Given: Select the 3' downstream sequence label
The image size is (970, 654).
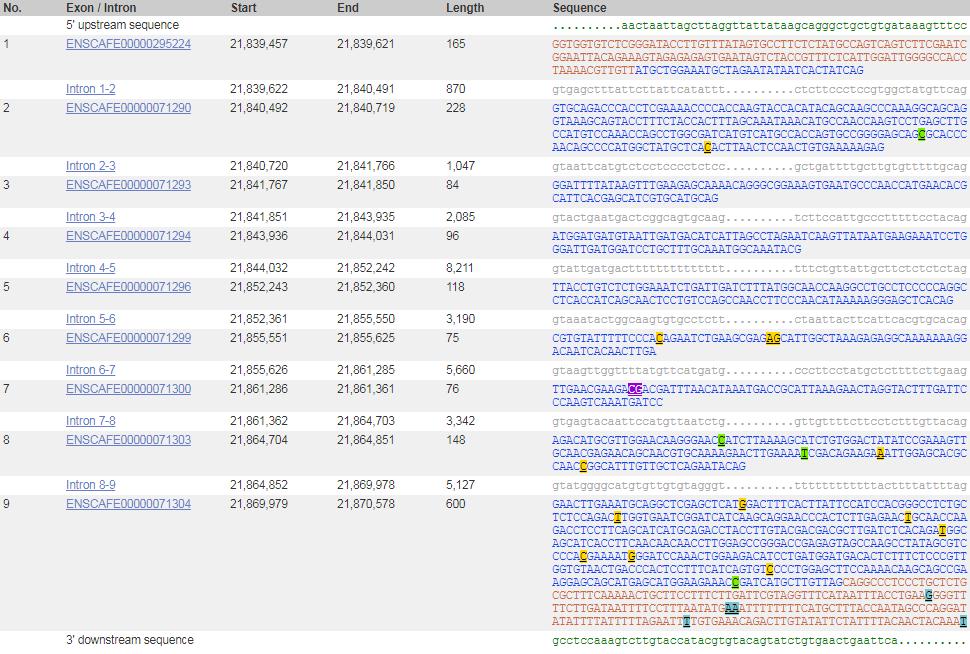Looking at the screenshot, I should coord(130,640).
